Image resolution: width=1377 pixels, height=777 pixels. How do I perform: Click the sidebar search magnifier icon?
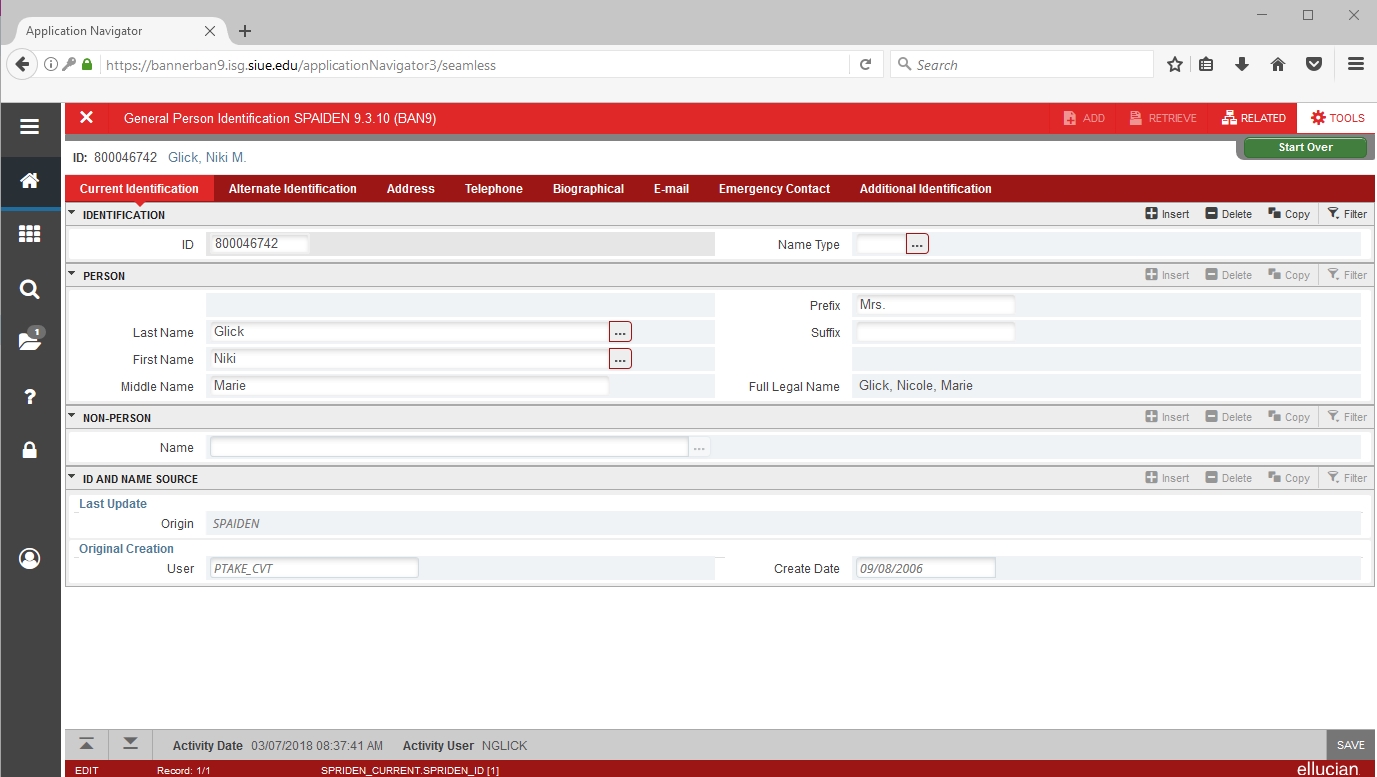tap(29, 290)
